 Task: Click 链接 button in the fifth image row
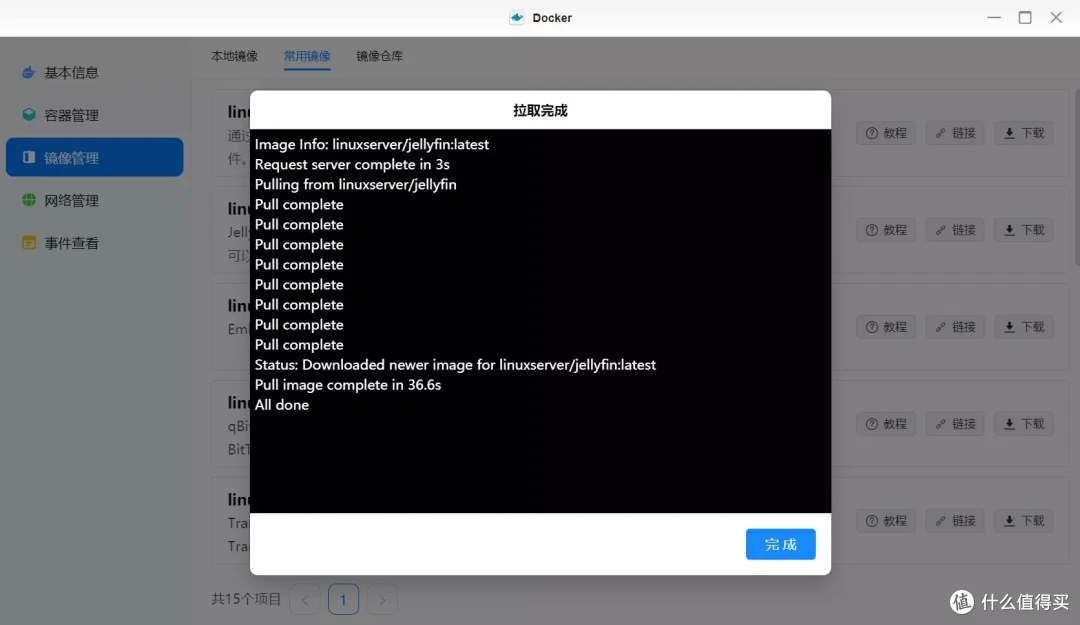(955, 521)
